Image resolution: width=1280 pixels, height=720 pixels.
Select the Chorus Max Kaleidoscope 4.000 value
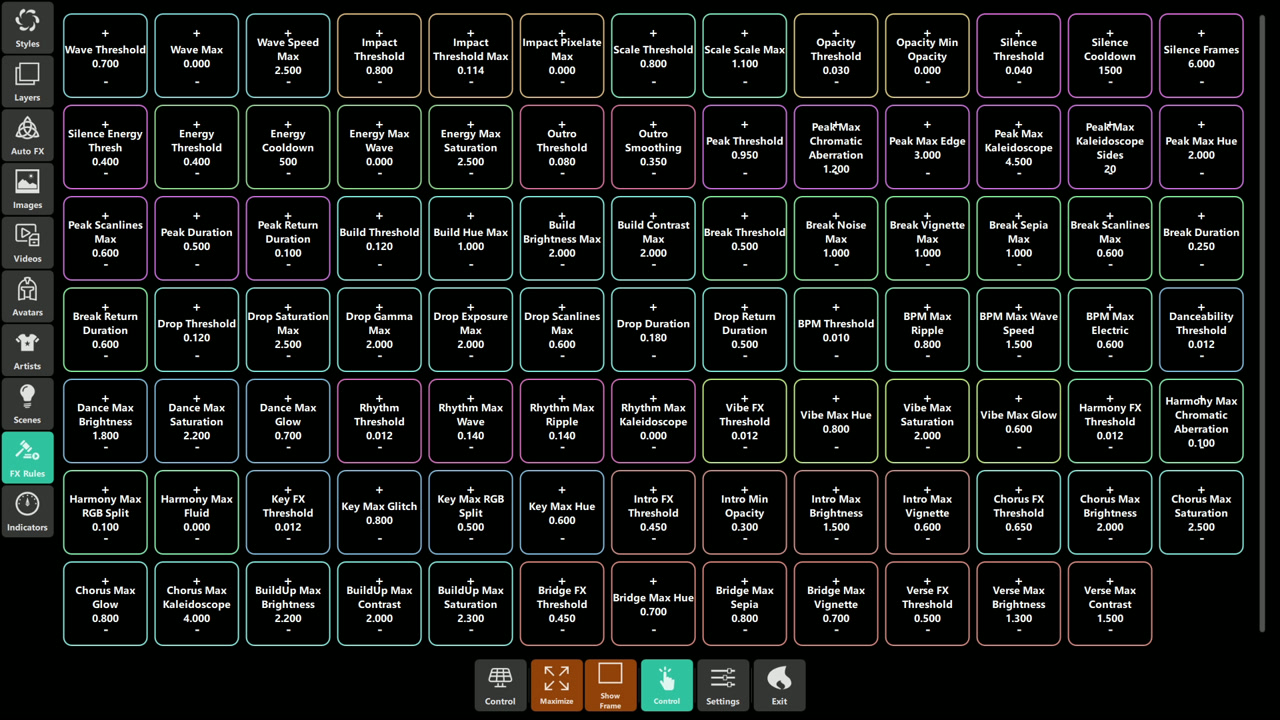(x=197, y=618)
